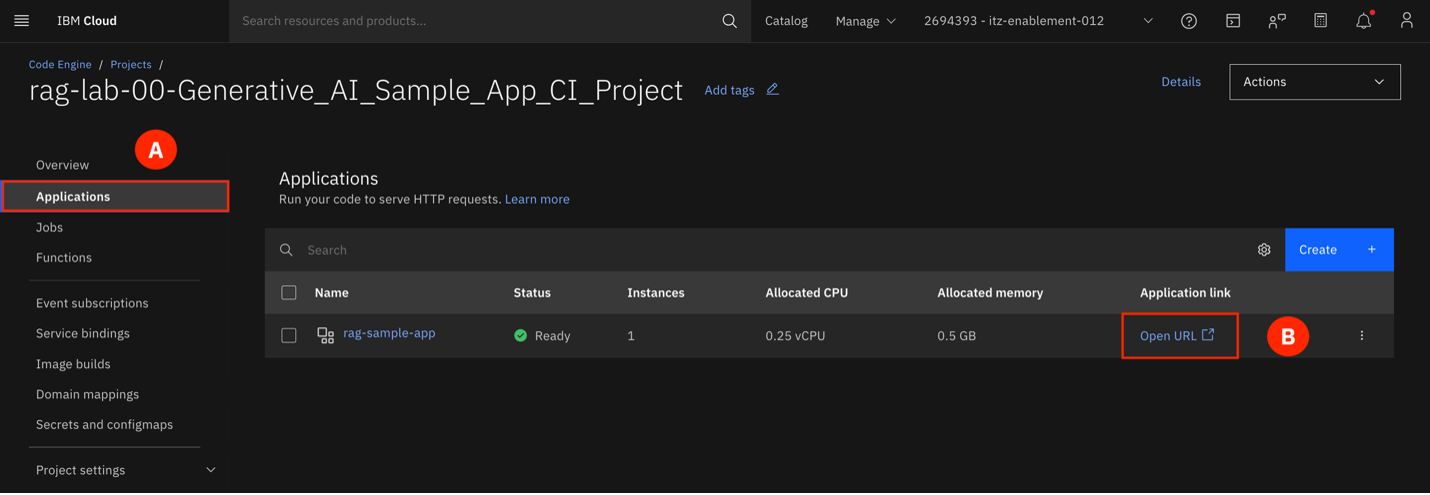Expand the Actions dropdown
Viewport: 1430px width, 495px height.
click(x=1314, y=82)
